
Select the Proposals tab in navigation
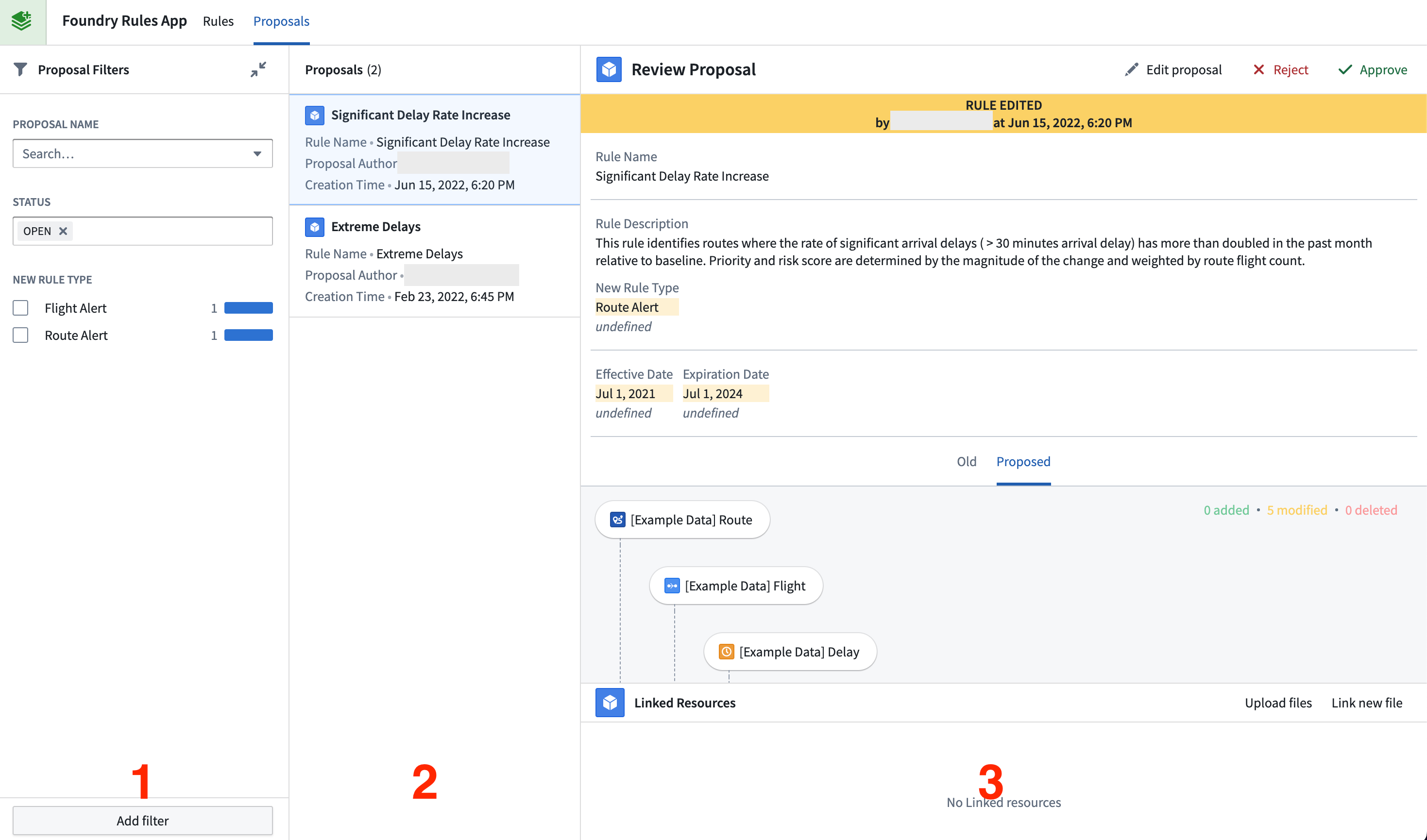pos(281,21)
